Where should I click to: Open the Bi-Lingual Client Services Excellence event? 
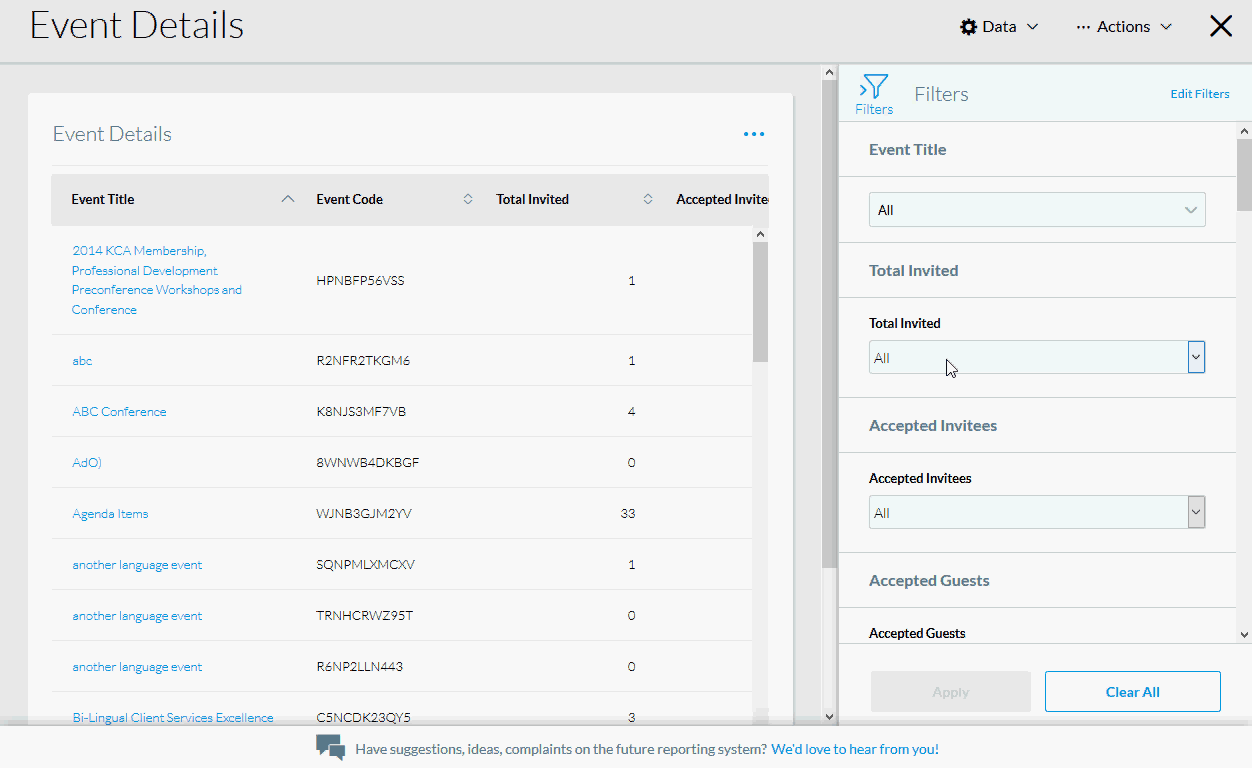point(172,717)
